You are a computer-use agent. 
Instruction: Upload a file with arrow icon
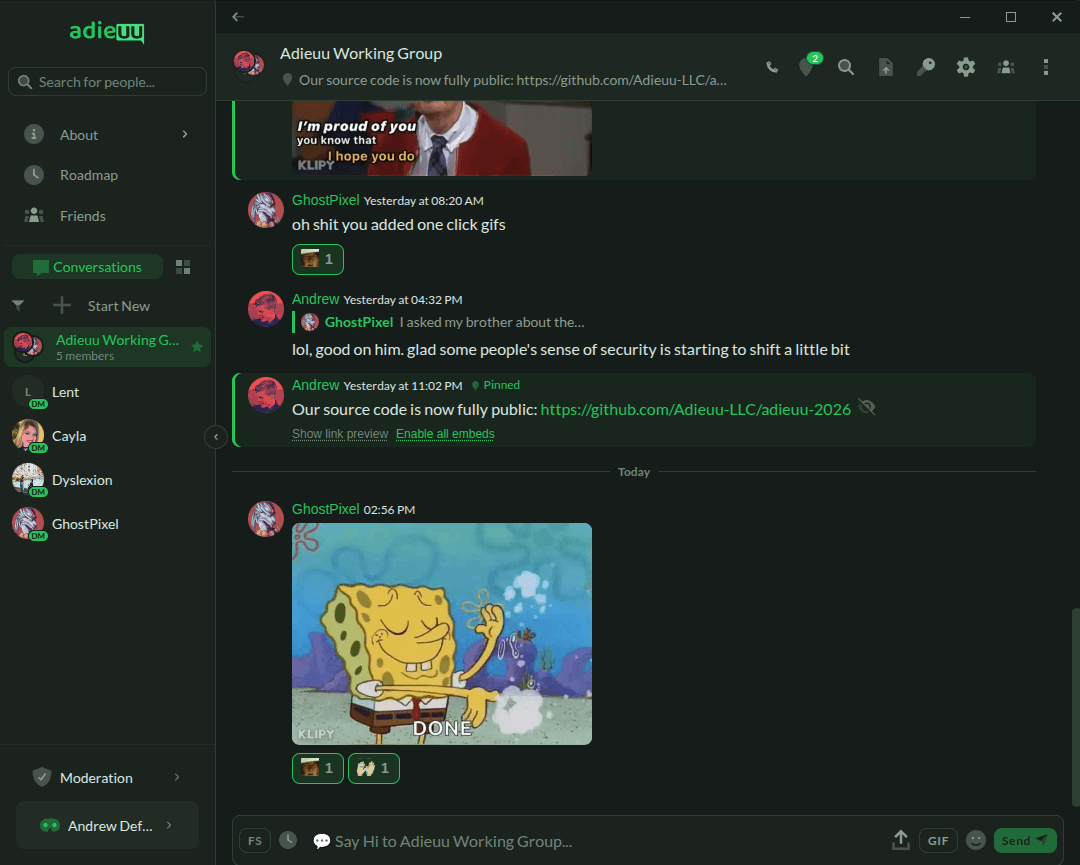point(900,840)
